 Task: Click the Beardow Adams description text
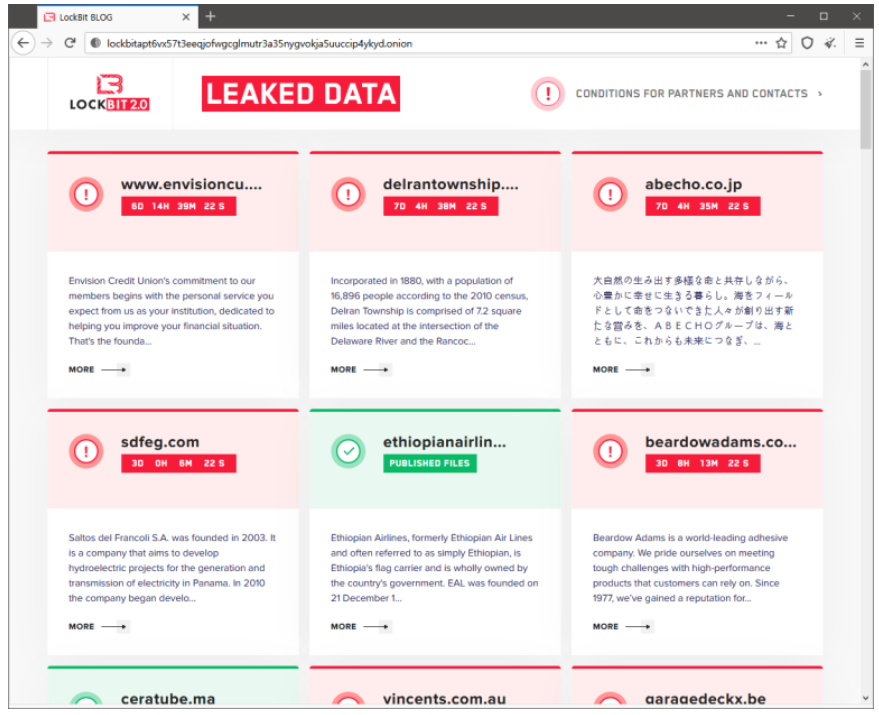(x=690, y=568)
